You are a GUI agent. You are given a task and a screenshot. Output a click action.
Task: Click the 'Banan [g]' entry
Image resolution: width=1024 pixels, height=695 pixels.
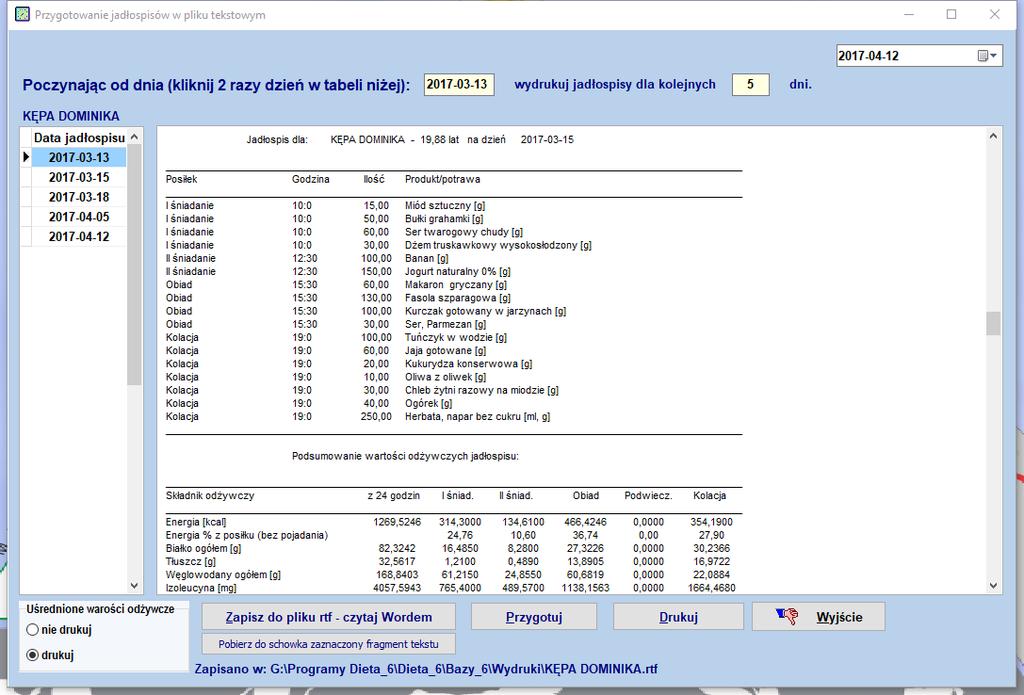pyautogui.click(x=426, y=258)
